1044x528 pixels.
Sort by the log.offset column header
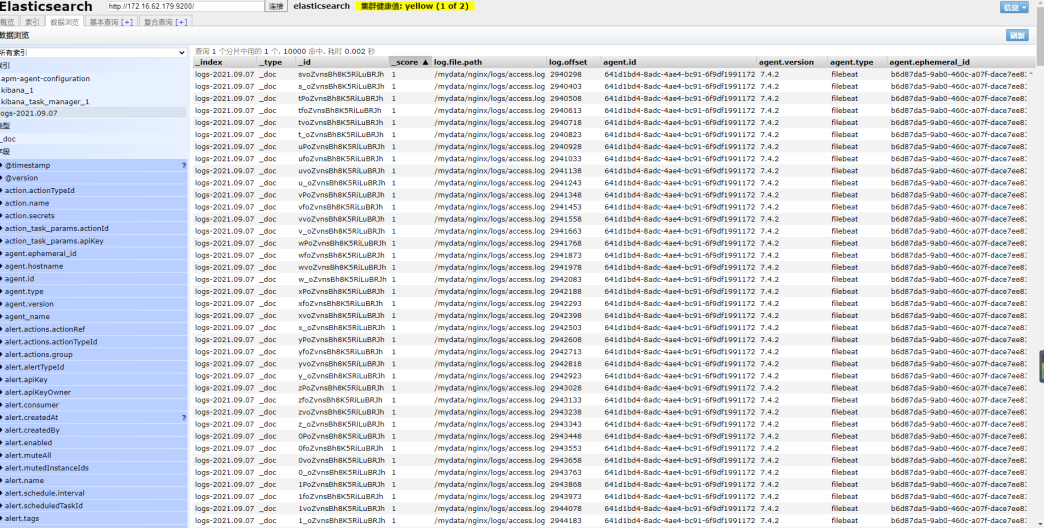574,62
